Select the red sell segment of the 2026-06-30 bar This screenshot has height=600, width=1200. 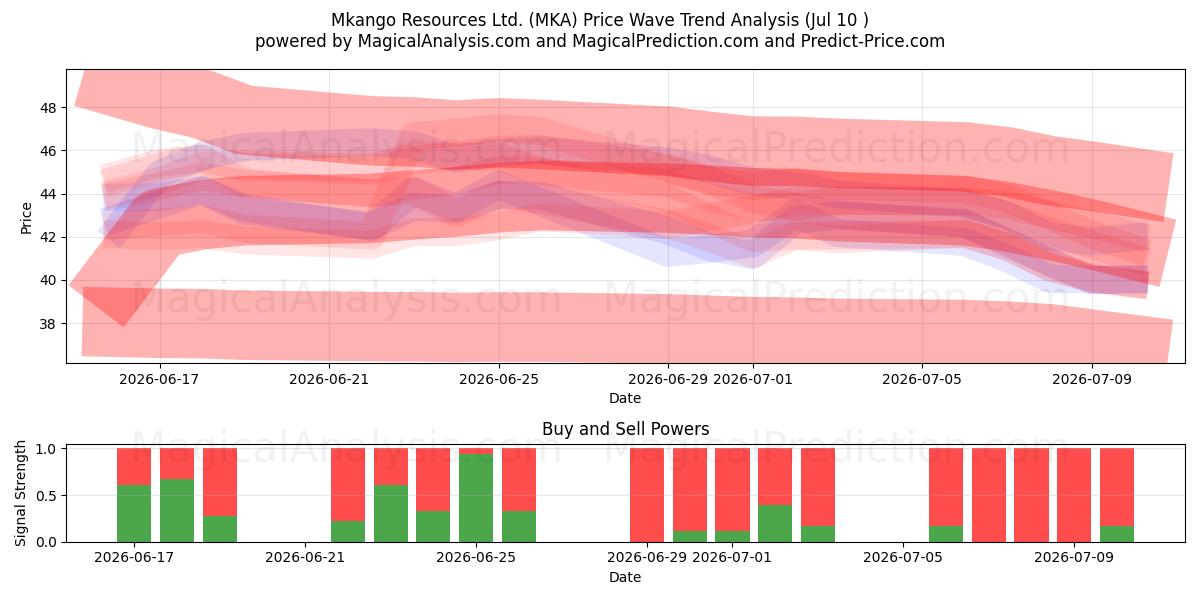point(690,489)
